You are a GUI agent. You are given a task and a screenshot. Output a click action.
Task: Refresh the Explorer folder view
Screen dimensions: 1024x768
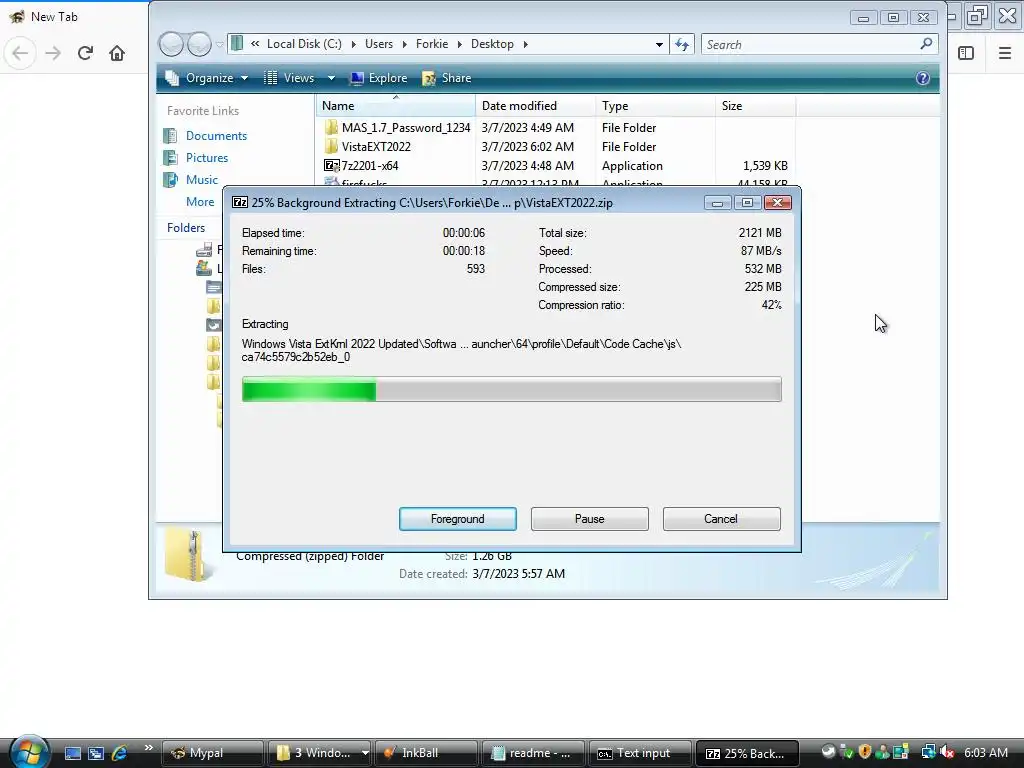click(x=682, y=44)
